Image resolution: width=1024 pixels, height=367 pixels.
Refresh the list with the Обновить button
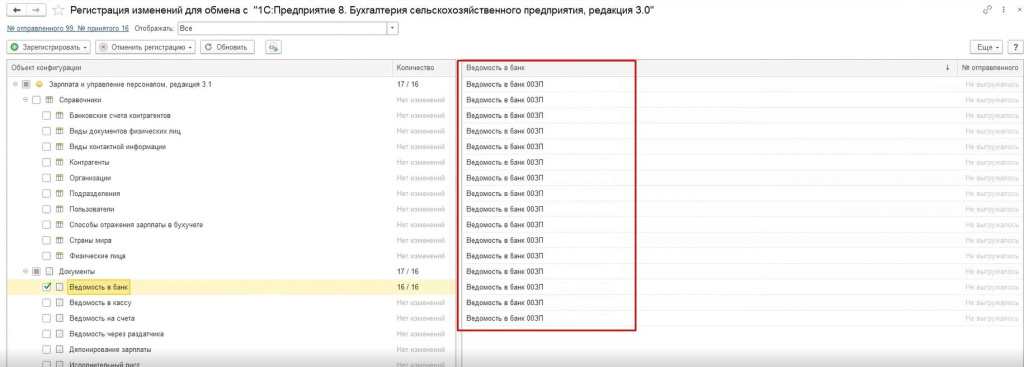pyautogui.click(x=227, y=47)
